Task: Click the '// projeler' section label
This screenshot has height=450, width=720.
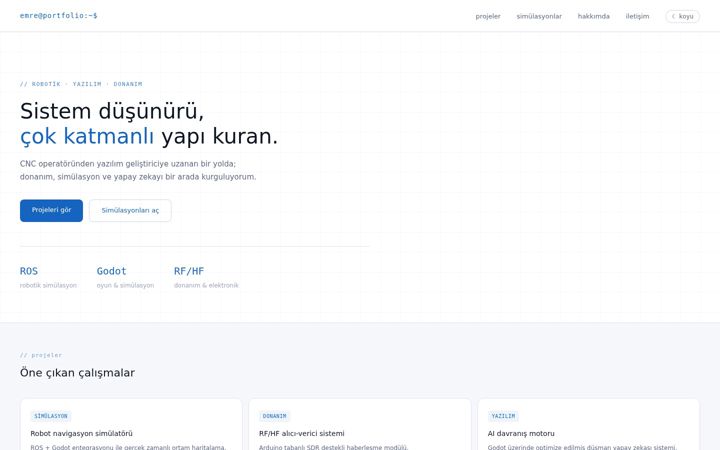Action: 41,355
